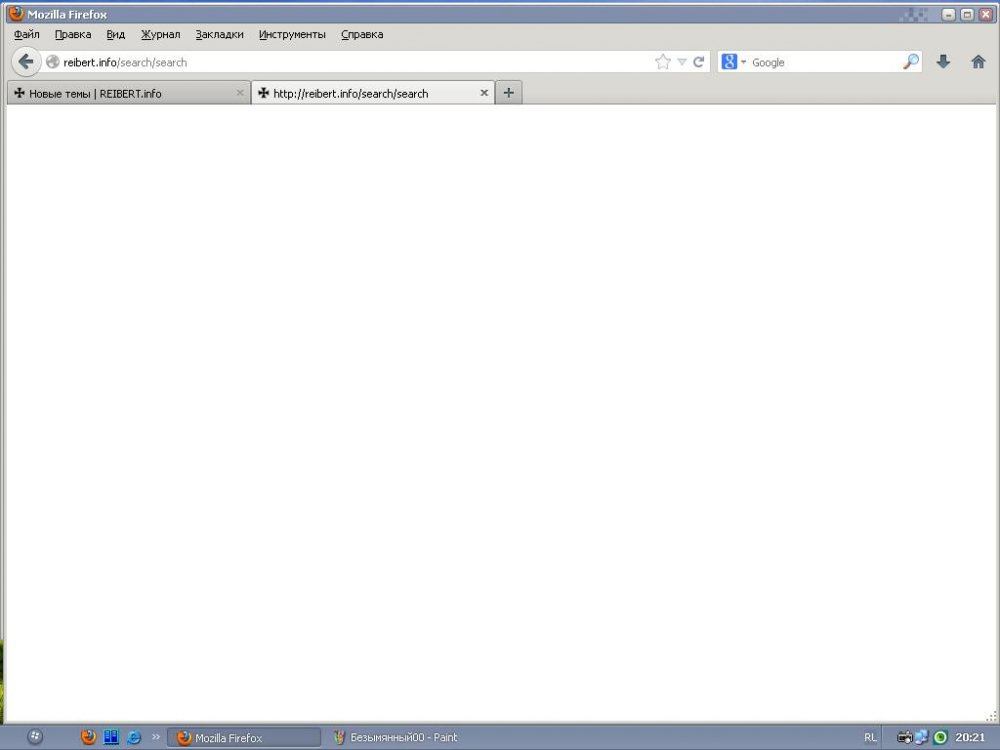Image resolution: width=1000 pixels, height=750 pixels.
Task: Click the printer-like device tray icon
Action: (904, 737)
